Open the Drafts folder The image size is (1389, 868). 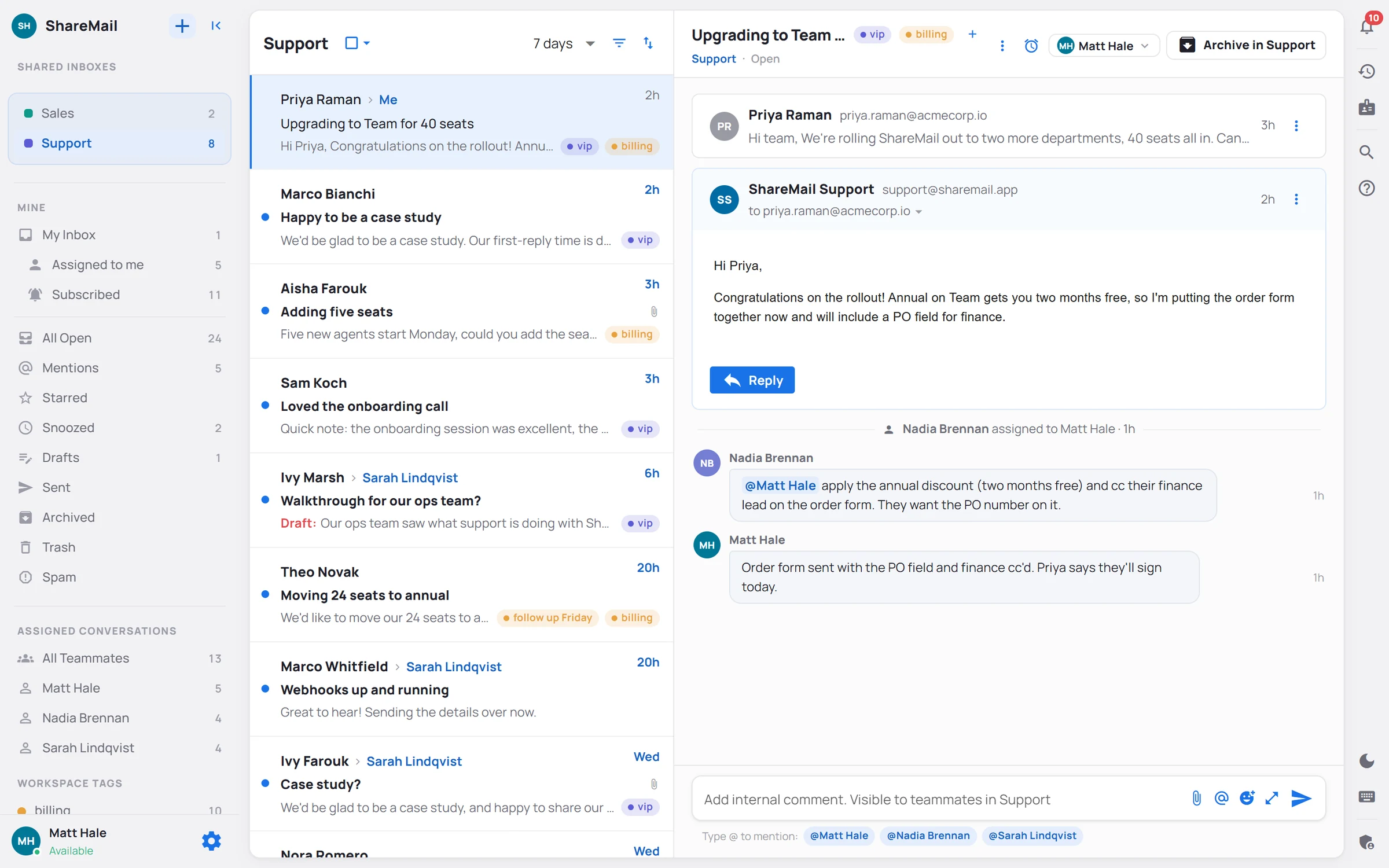tap(120, 458)
